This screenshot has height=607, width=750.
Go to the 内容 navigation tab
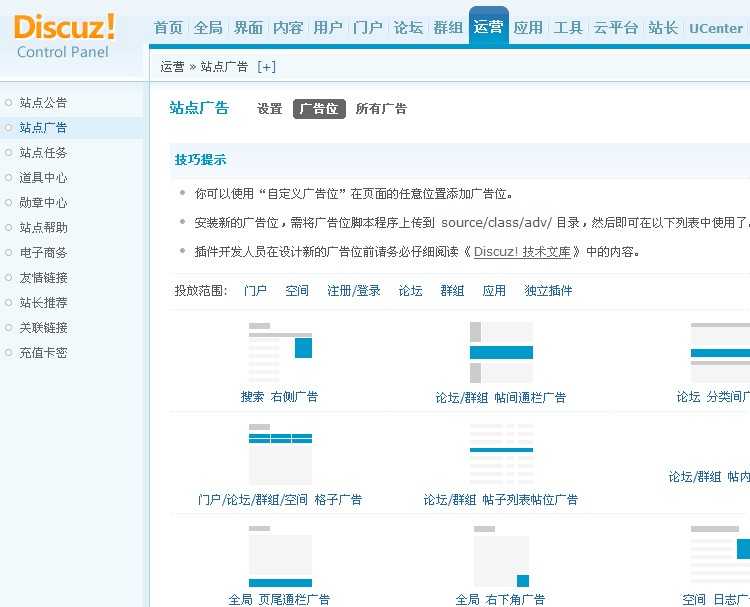click(x=288, y=28)
